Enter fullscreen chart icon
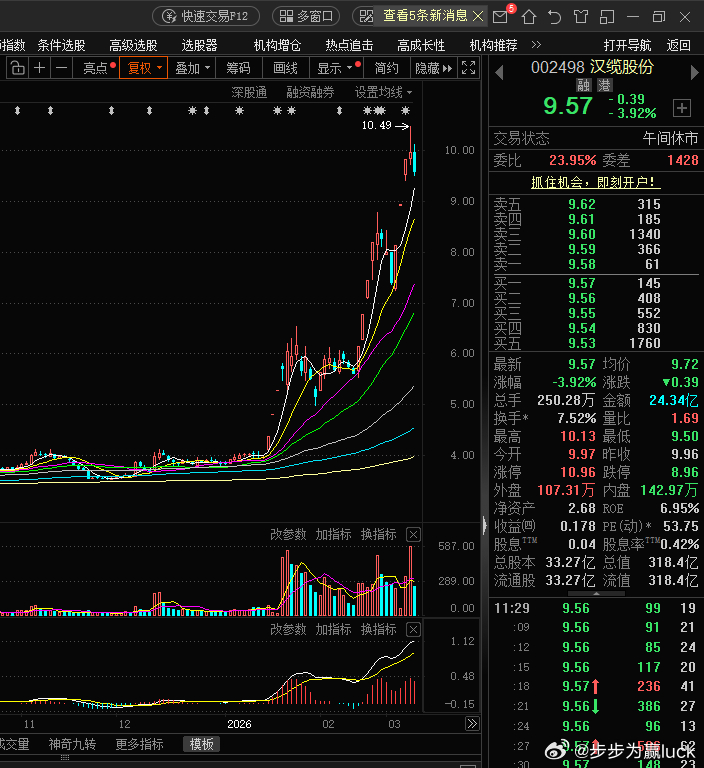The image size is (704, 768). pos(468,68)
